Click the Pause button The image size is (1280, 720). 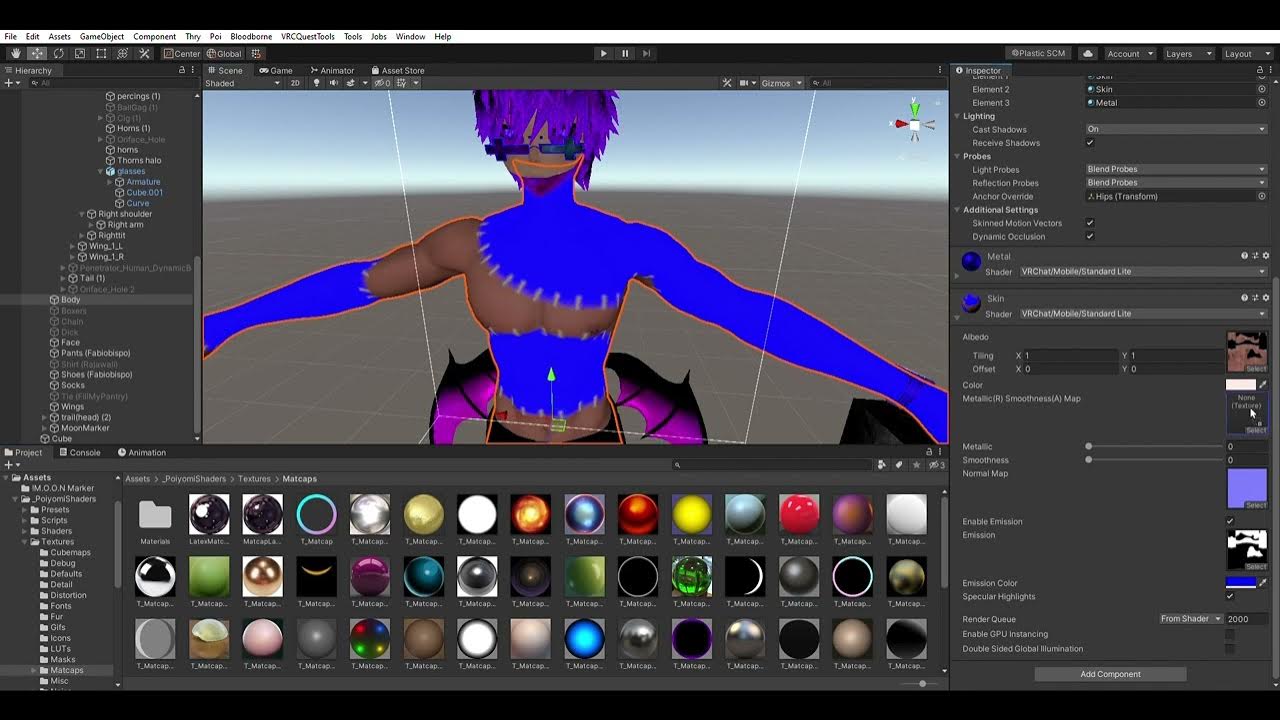coord(625,53)
